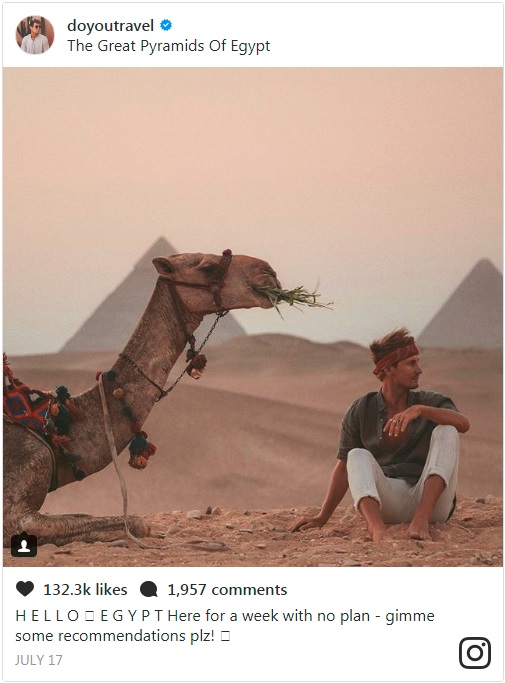Image resolution: width=505 pixels, height=683 pixels.
Task: Click the blue verified badge icon
Action: (166, 25)
